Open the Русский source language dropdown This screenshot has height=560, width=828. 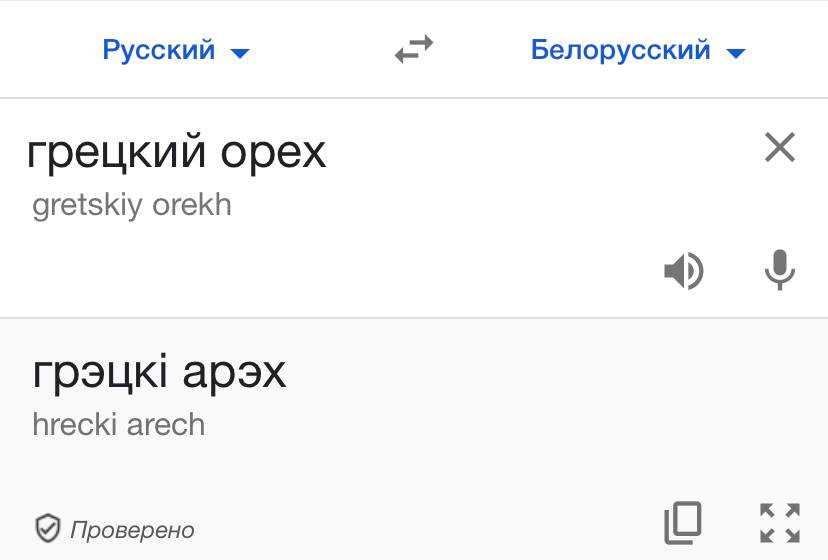point(175,50)
